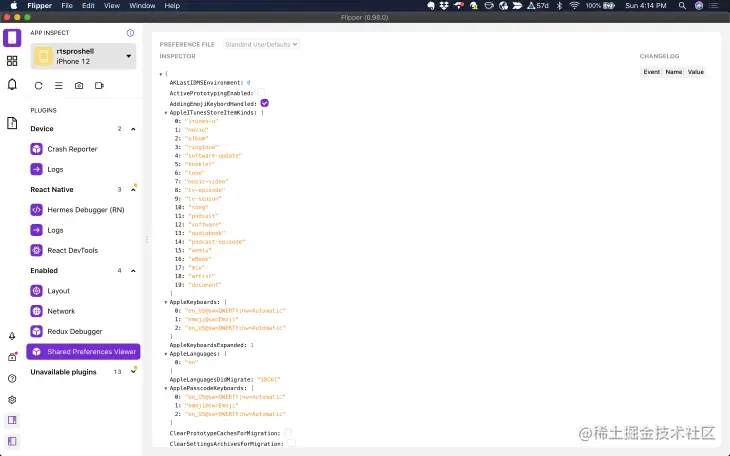Click the "software-update" string value
Viewport: 730px width, 456px height.
pyautogui.click(x=213, y=156)
